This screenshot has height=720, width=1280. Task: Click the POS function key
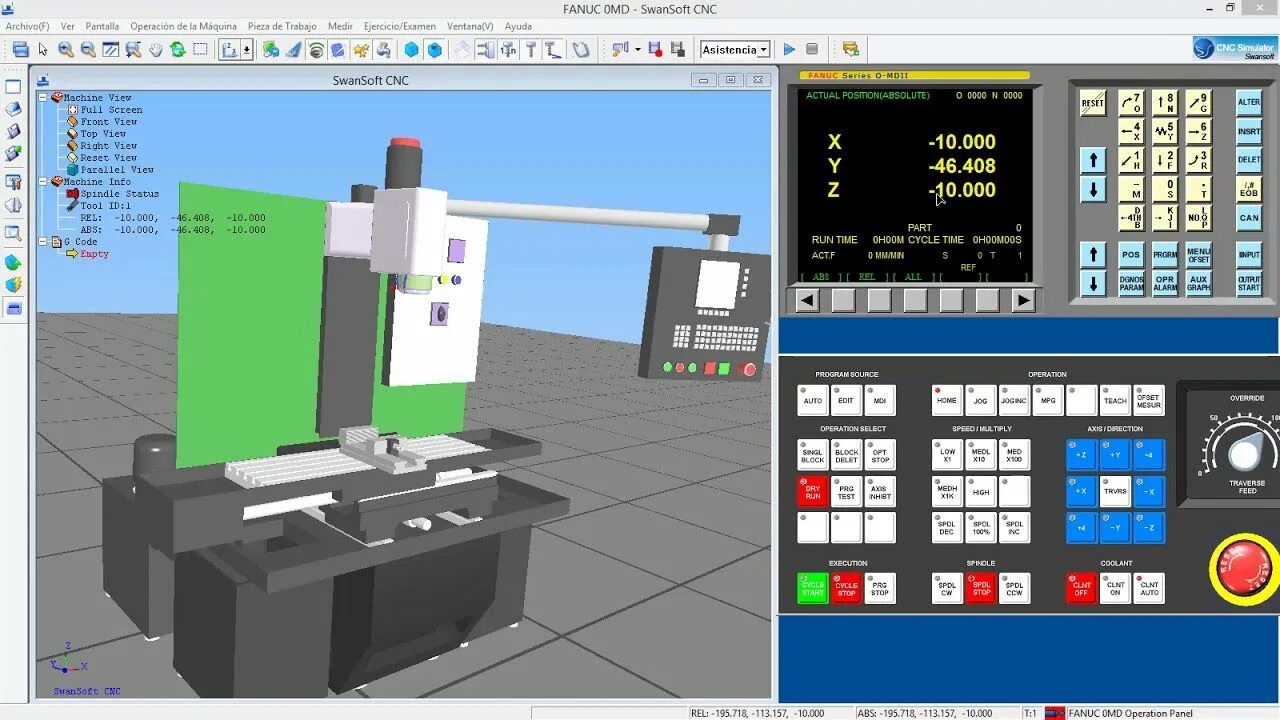tap(1131, 255)
